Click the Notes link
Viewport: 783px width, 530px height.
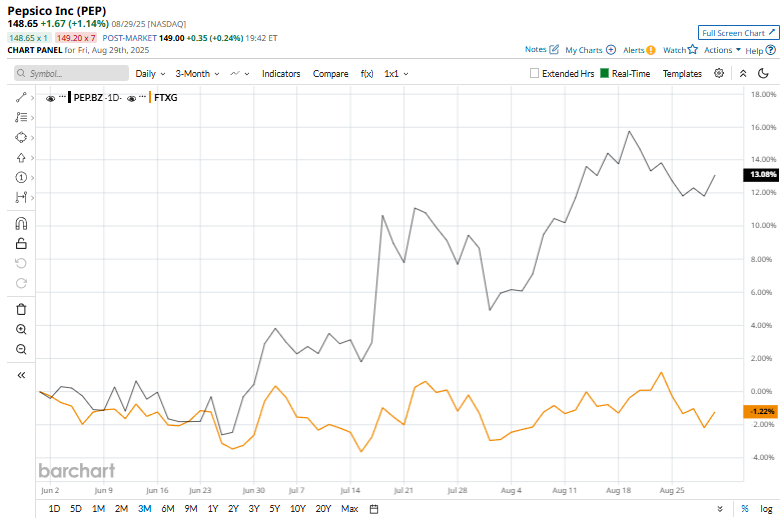coord(535,49)
